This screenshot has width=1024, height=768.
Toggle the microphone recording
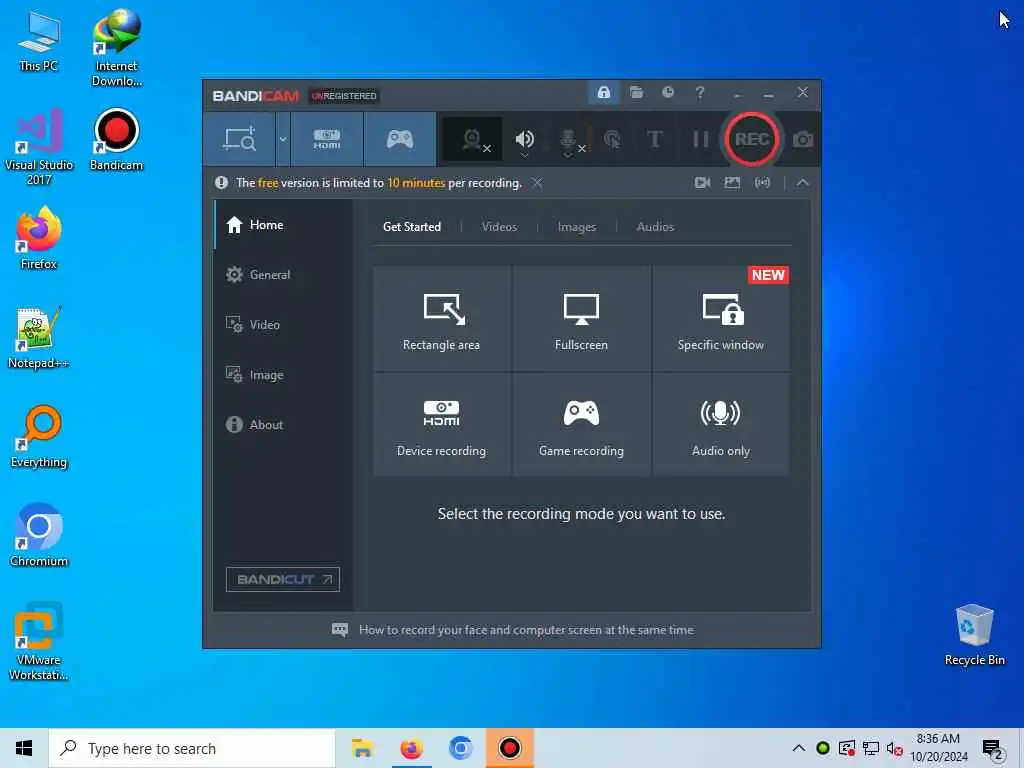(x=568, y=138)
